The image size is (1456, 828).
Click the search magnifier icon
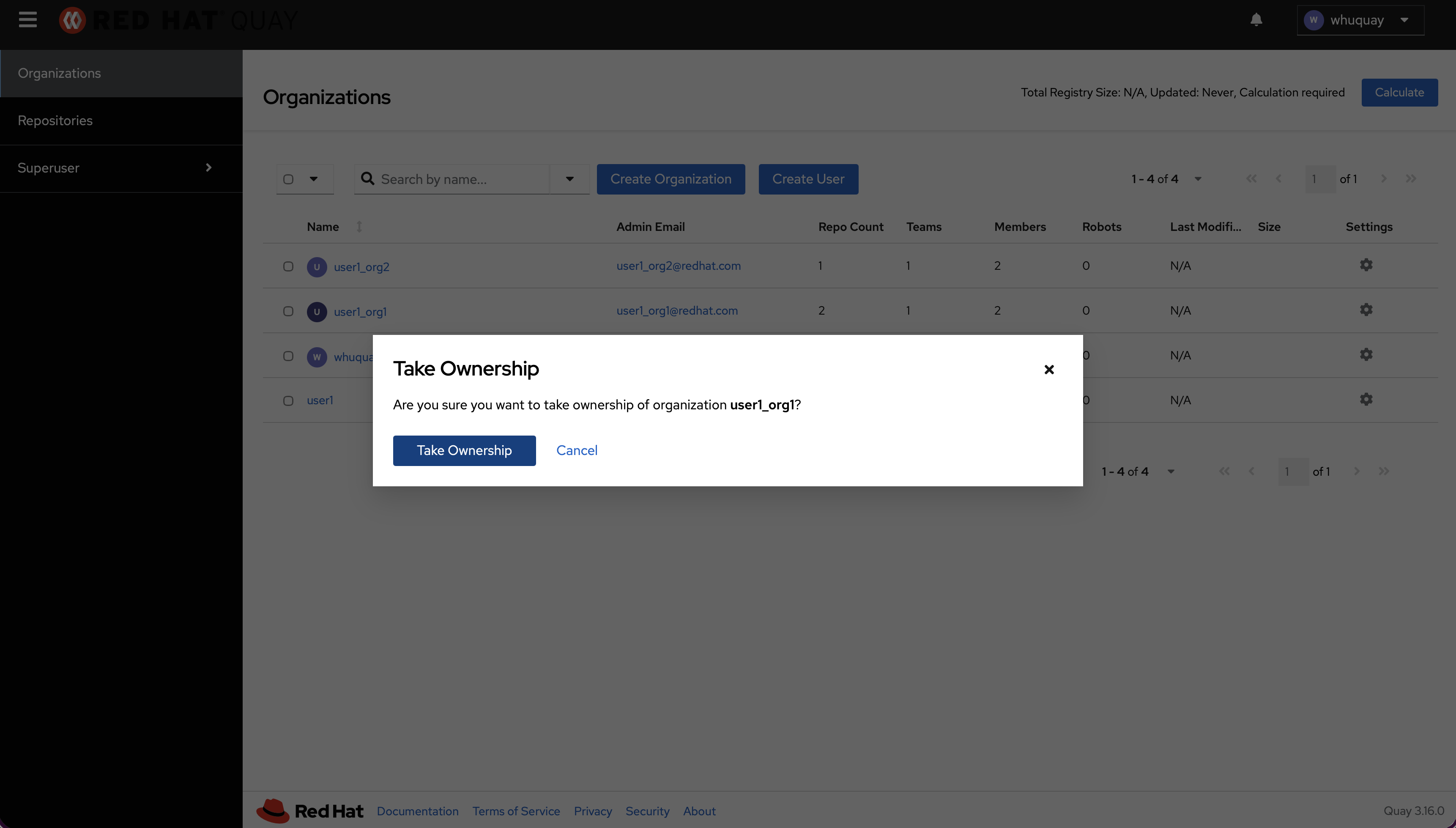(368, 179)
